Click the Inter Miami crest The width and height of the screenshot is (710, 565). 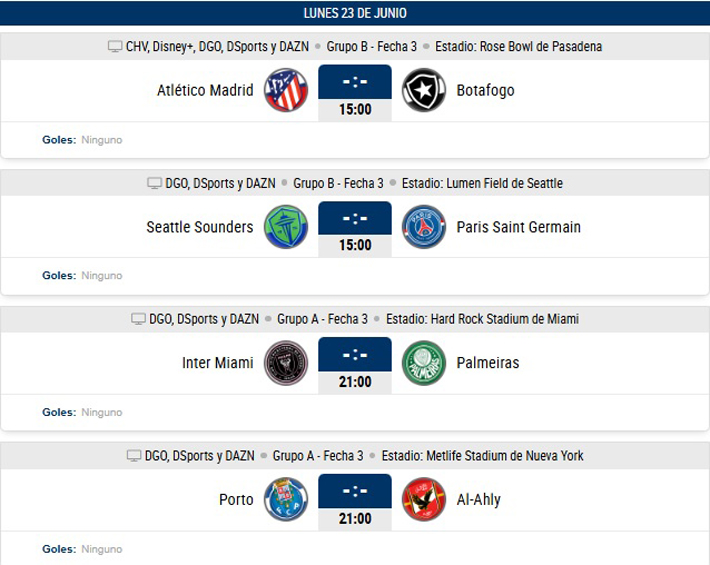pos(286,363)
